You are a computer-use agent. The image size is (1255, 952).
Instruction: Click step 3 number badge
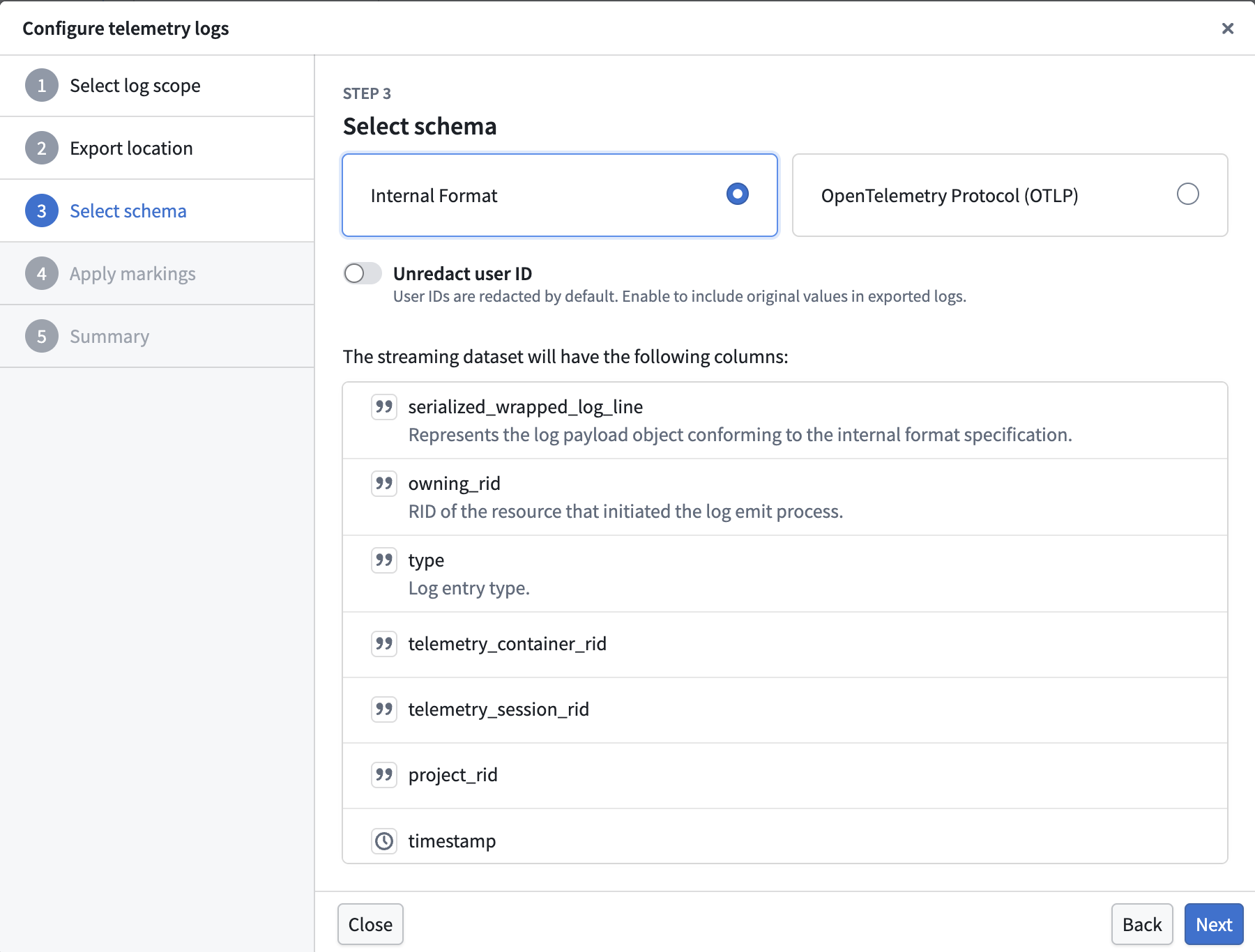coord(42,211)
